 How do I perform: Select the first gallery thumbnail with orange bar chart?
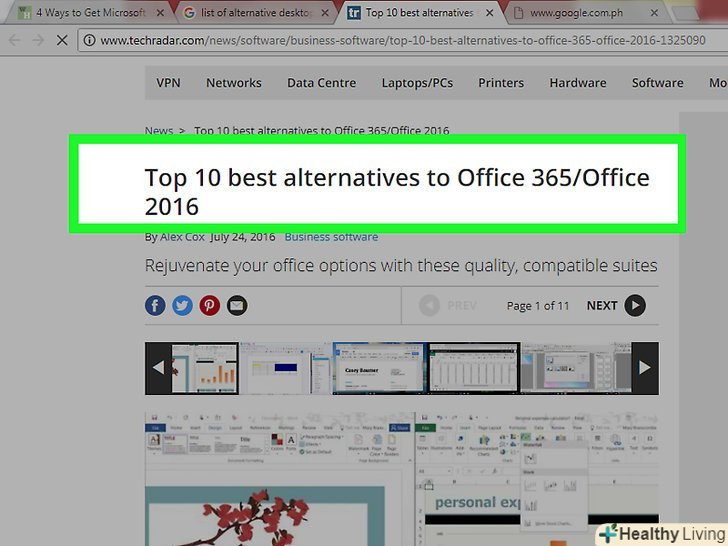point(204,369)
